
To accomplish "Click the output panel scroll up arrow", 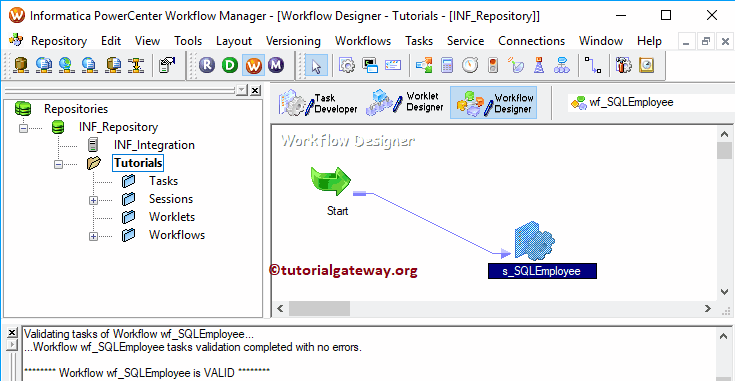I will (x=723, y=336).
